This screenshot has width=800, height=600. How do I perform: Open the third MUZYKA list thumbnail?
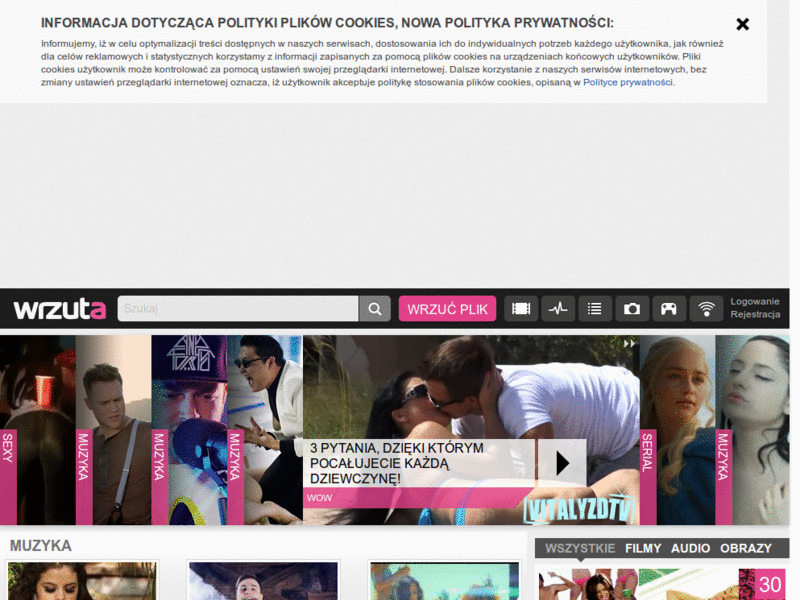(x=444, y=581)
